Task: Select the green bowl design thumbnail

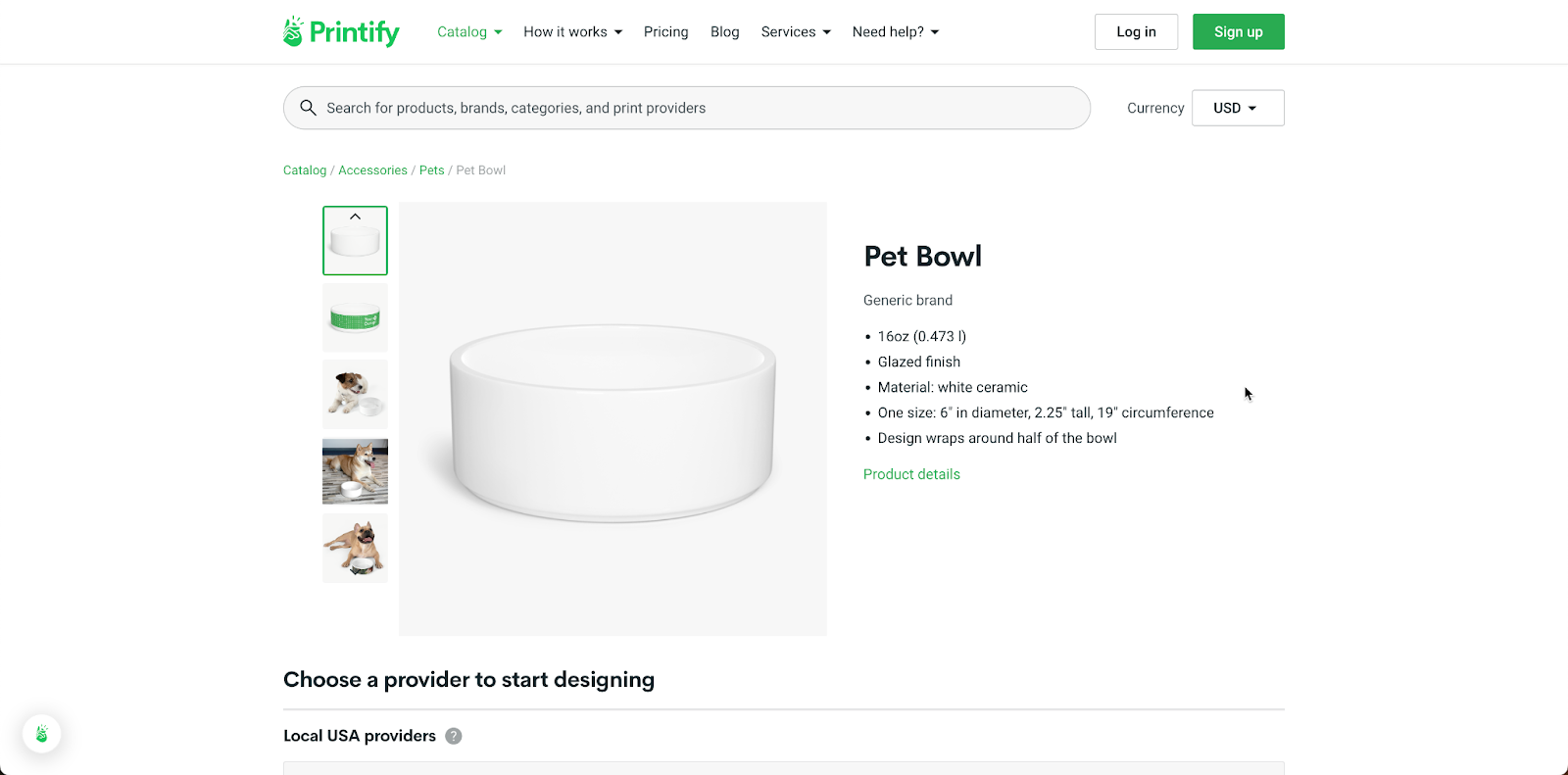Action: point(355,317)
